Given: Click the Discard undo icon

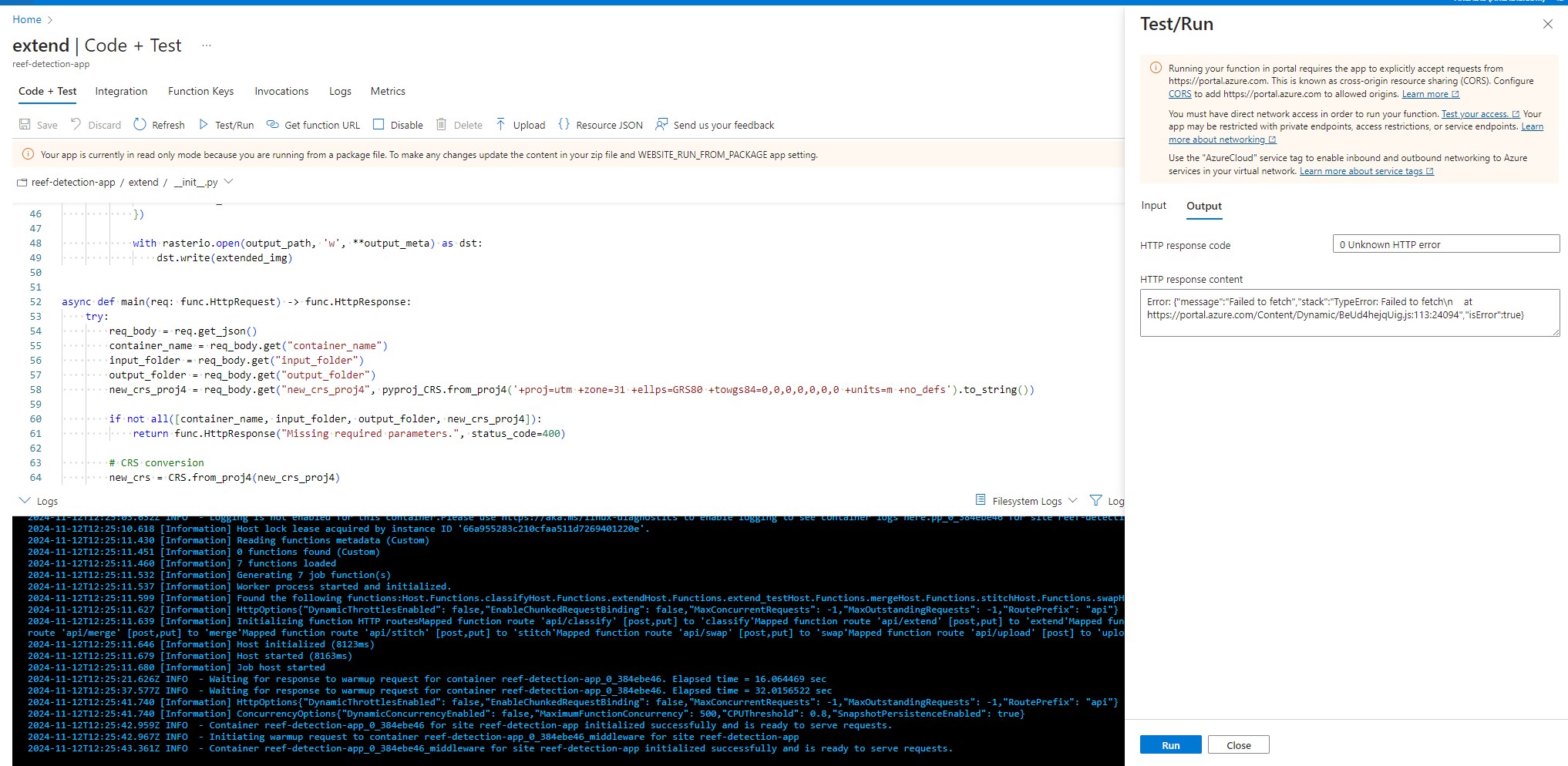Looking at the screenshot, I should (76, 124).
